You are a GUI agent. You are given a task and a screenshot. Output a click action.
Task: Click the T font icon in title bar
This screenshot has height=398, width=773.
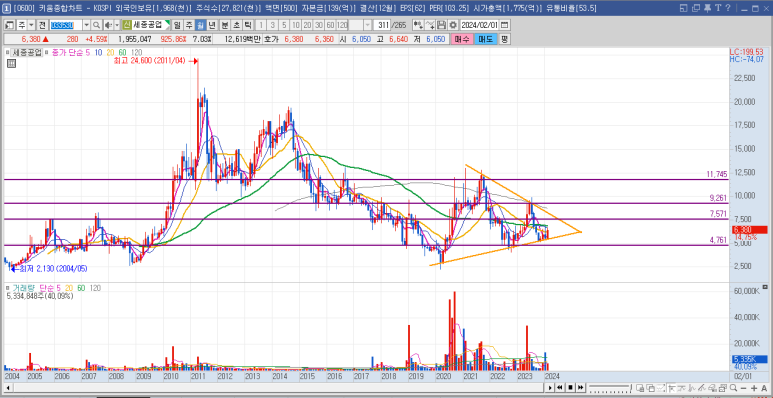tap(717, 8)
